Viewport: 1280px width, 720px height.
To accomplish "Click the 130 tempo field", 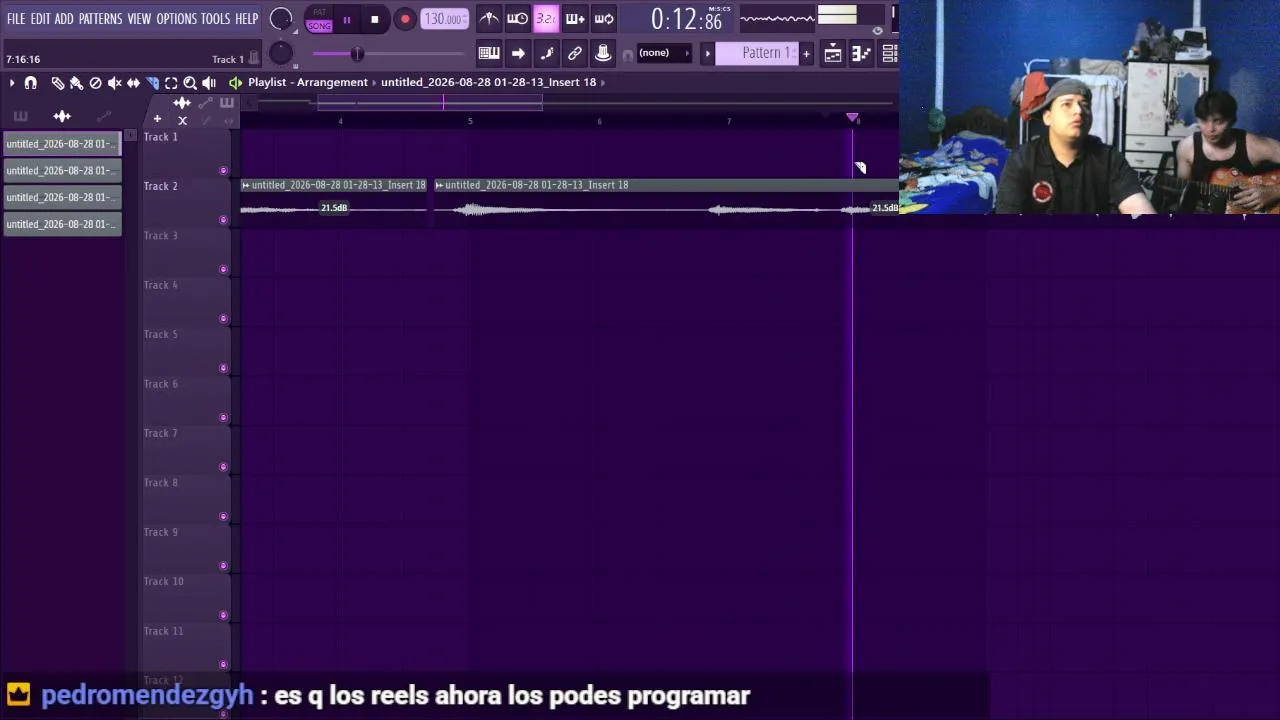I will tap(443, 19).
